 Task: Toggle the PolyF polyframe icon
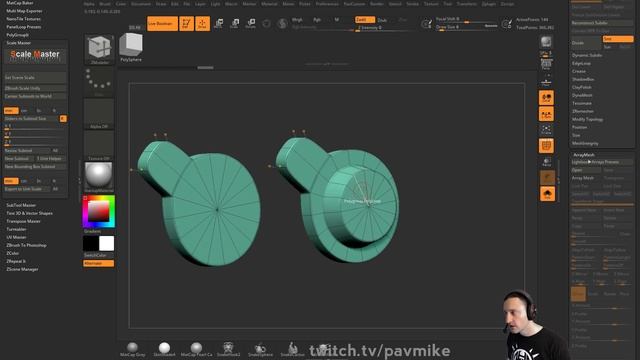pos(546,146)
